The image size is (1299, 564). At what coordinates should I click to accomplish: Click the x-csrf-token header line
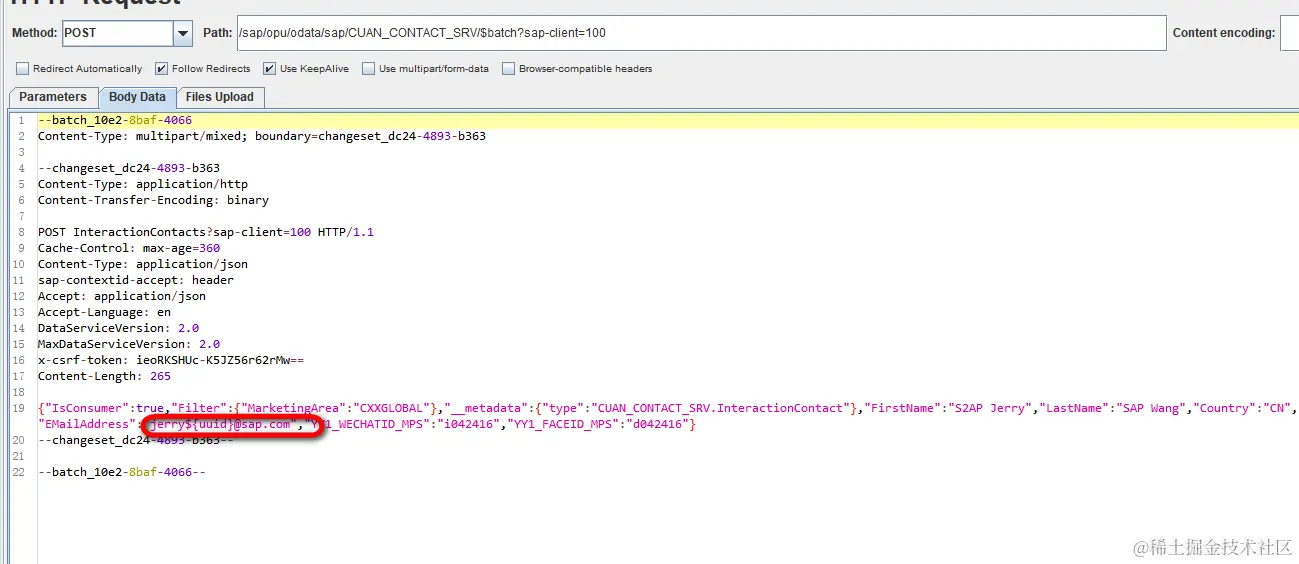171,360
